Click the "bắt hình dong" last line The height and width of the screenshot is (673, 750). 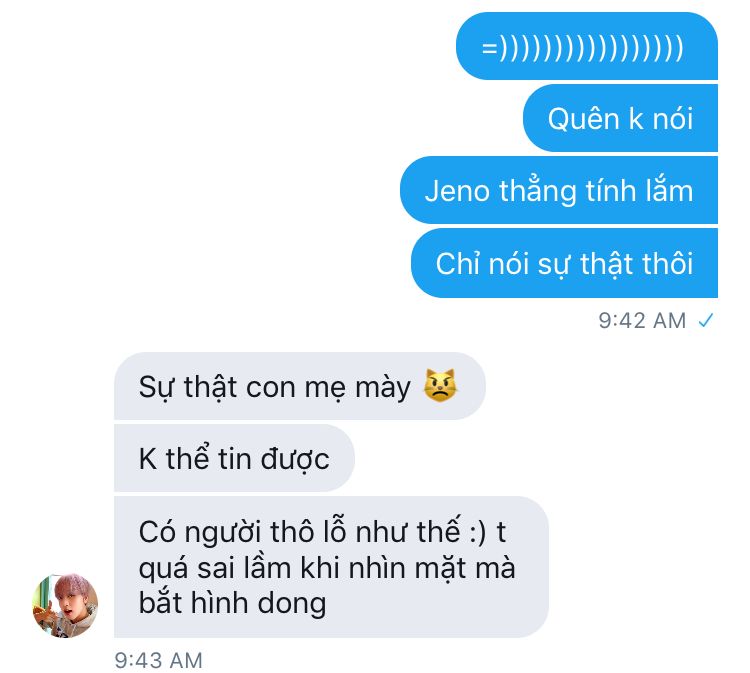click(232, 603)
